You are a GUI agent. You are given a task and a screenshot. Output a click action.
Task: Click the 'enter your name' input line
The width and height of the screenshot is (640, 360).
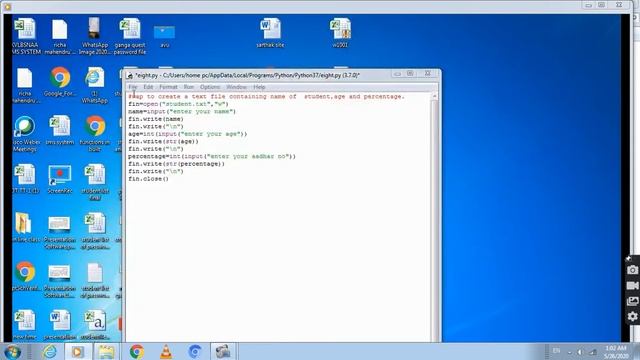point(182,111)
